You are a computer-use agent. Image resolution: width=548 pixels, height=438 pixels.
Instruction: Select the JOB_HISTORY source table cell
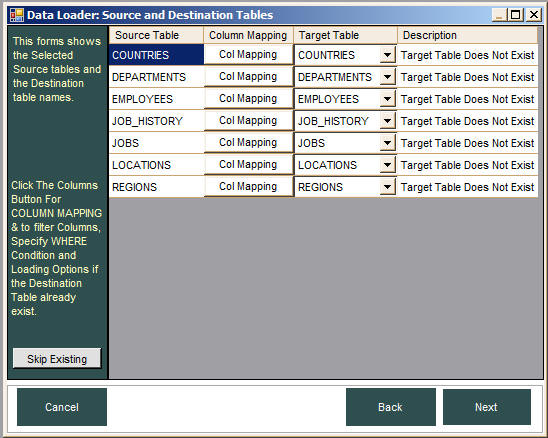point(156,121)
